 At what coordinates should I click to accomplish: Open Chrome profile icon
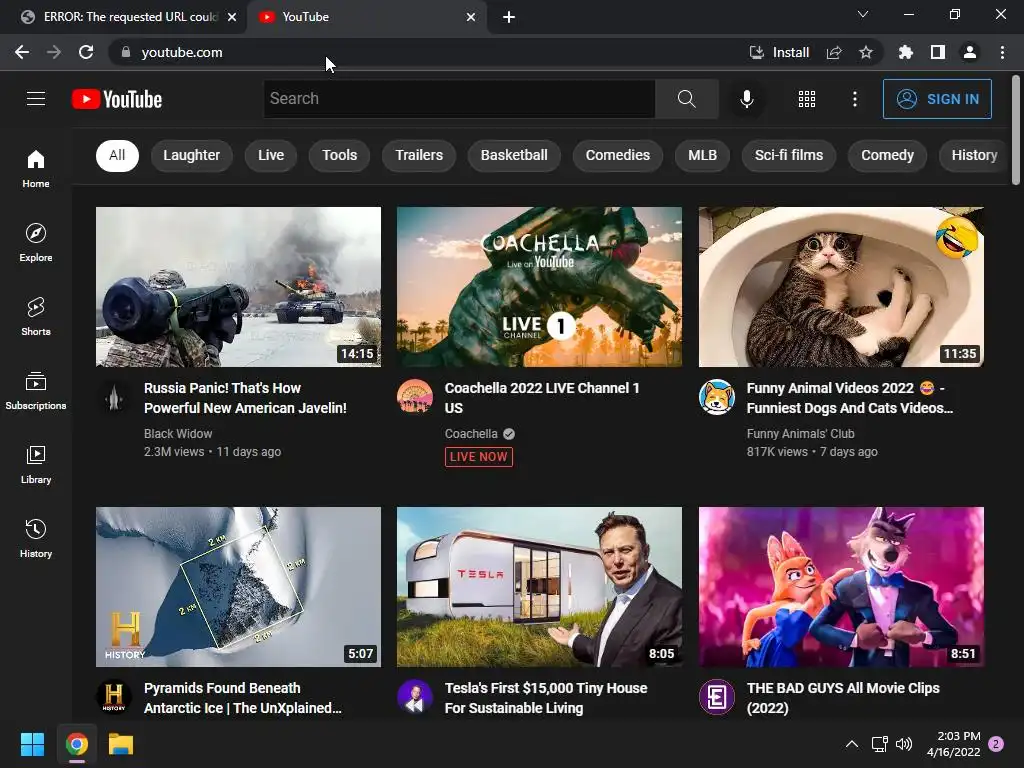point(969,52)
